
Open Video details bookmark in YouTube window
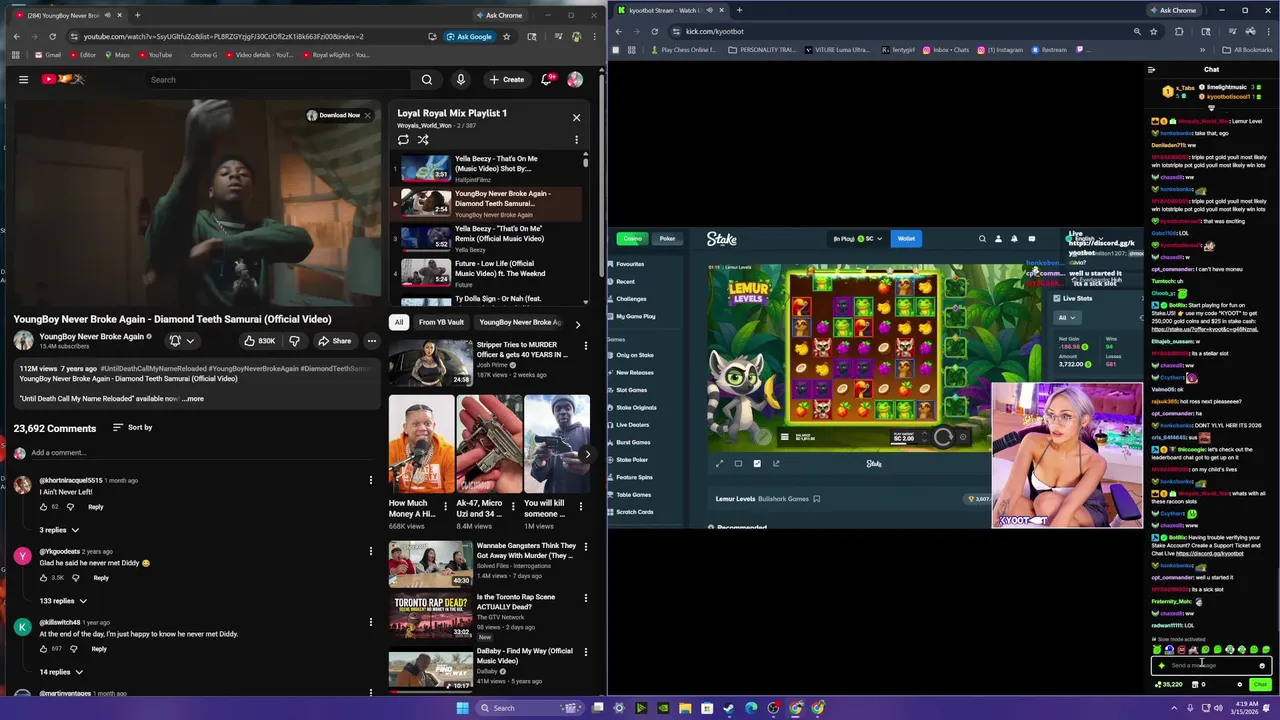pos(260,55)
